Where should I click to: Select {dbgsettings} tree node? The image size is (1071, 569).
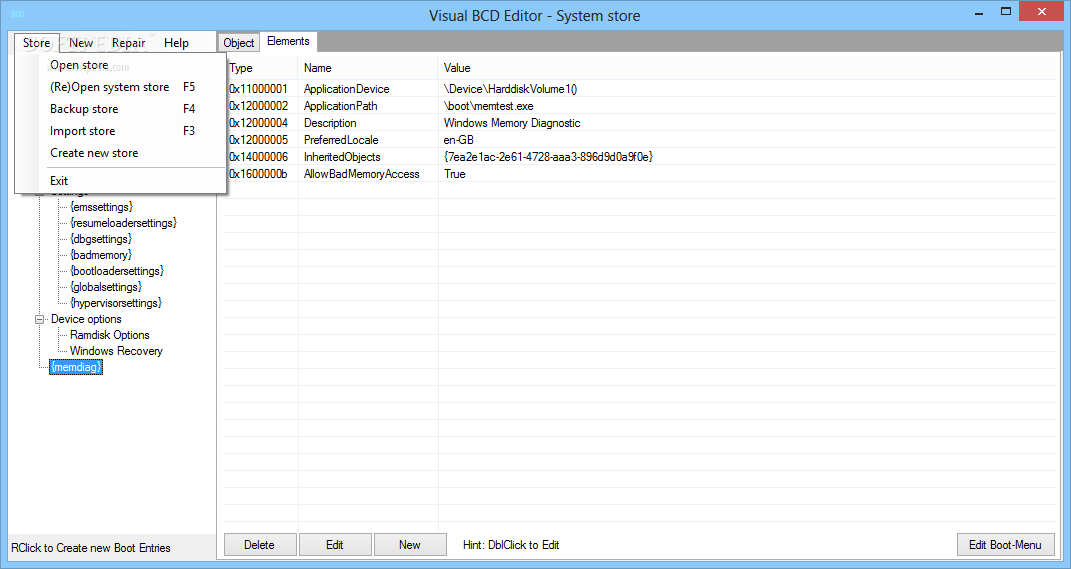[101, 239]
